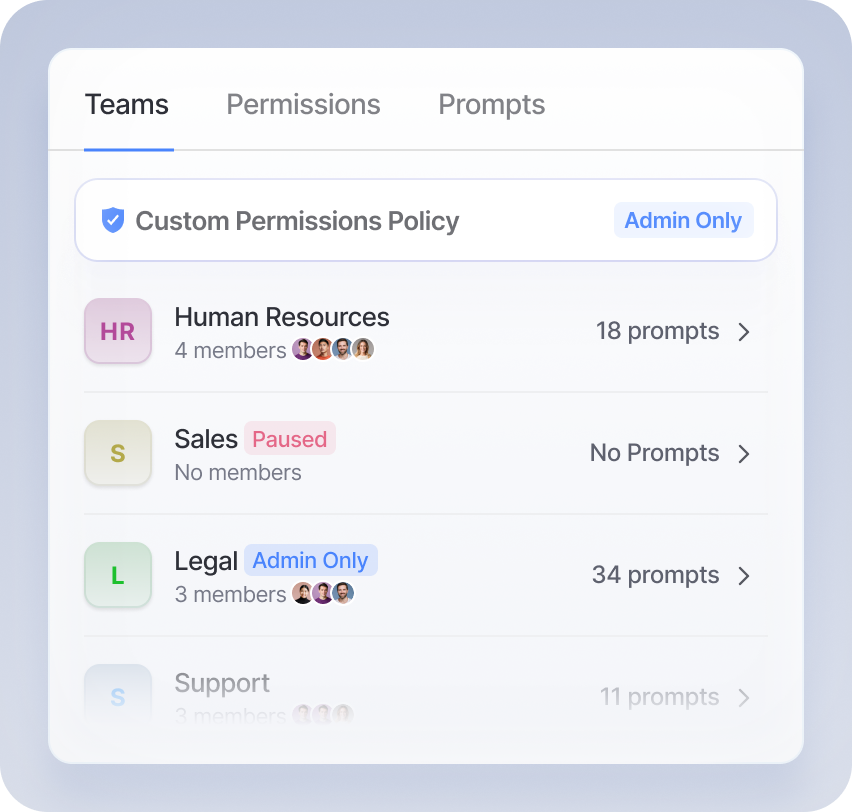Select the Teams tab
This screenshot has width=852, height=812.
pos(127,105)
